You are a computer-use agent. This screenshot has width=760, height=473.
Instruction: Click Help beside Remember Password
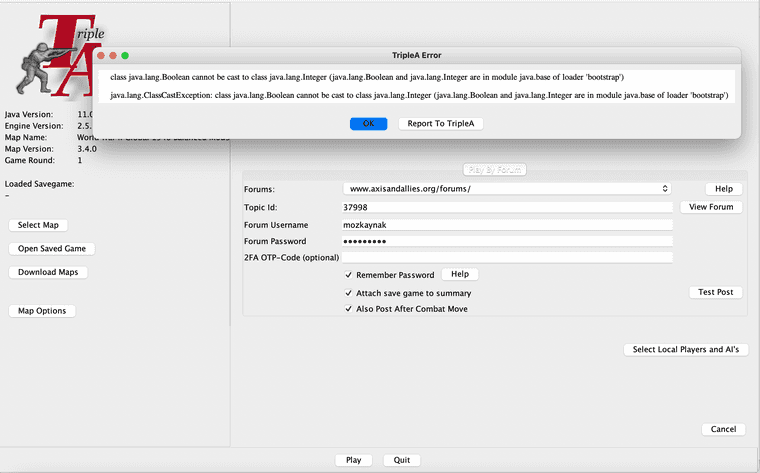point(460,274)
